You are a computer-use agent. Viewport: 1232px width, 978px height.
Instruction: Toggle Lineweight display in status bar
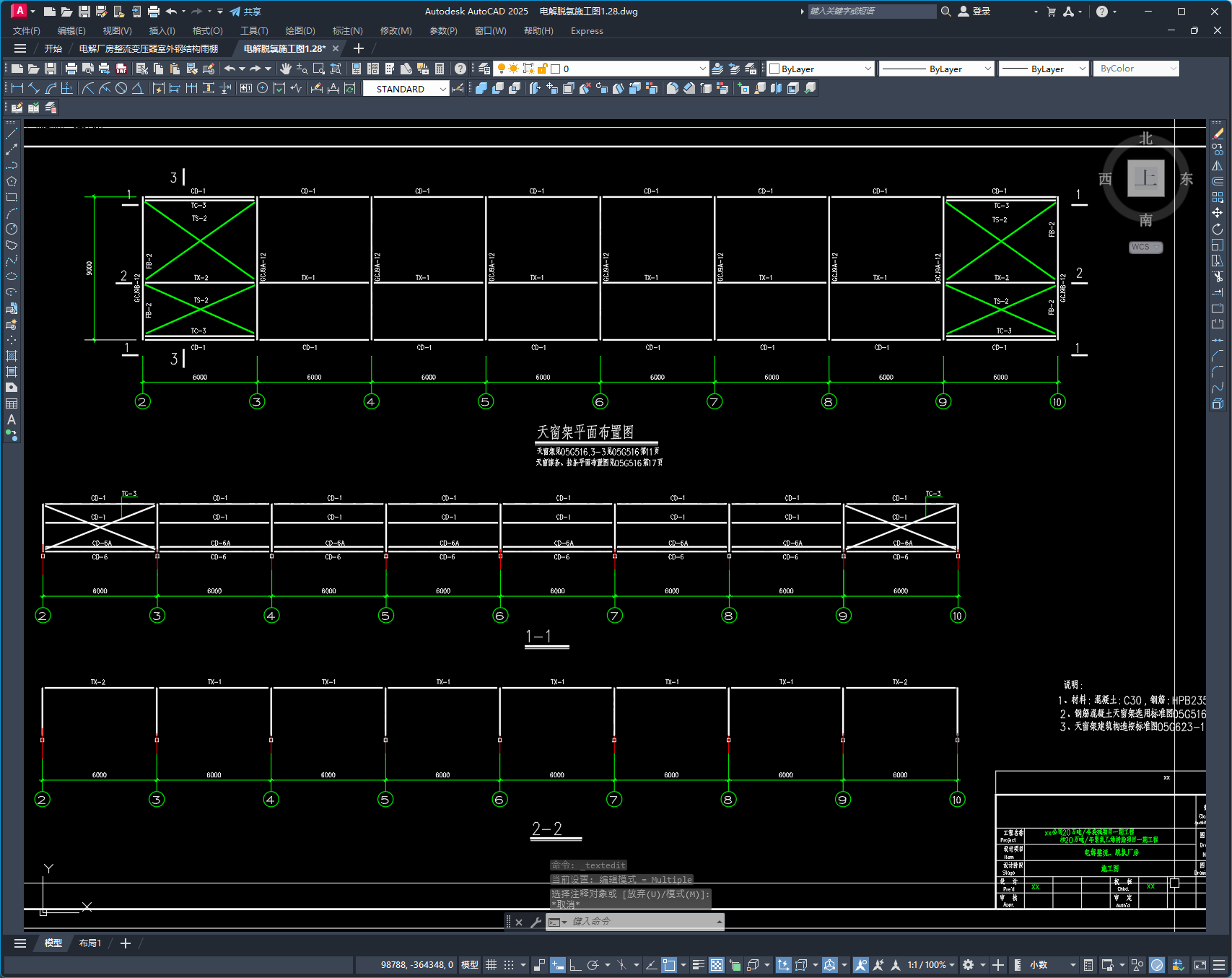pyautogui.click(x=699, y=965)
